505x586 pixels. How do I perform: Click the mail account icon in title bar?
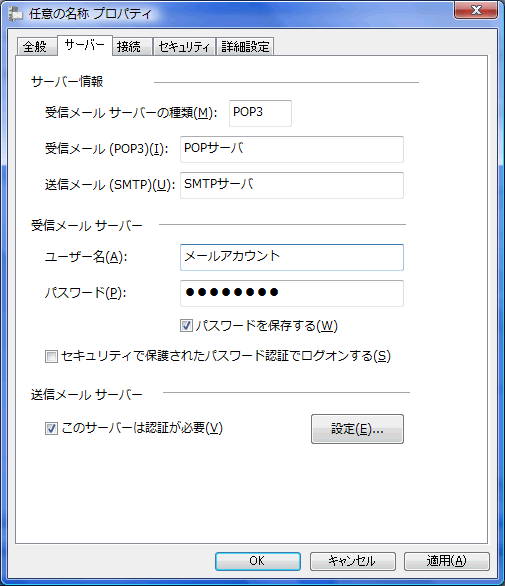[16, 14]
